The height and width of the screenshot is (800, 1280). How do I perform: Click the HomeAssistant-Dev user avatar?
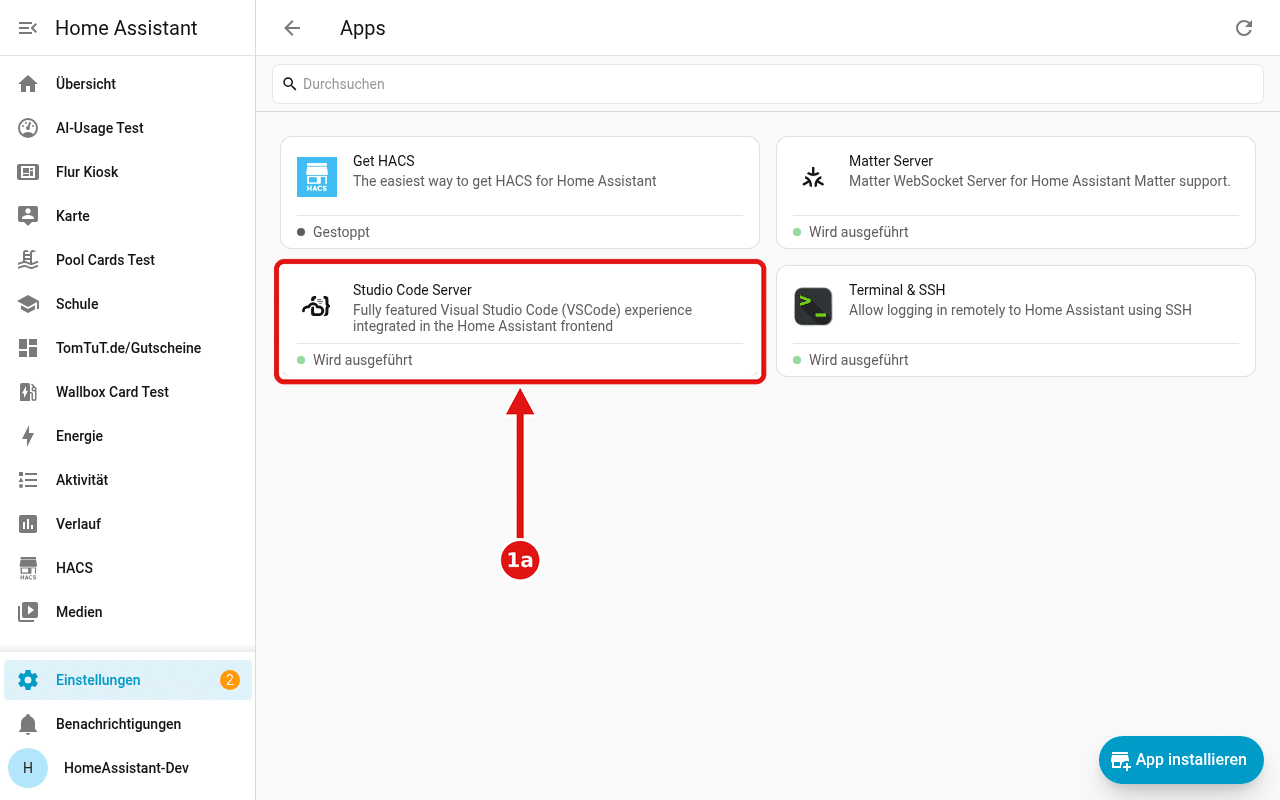coord(28,768)
